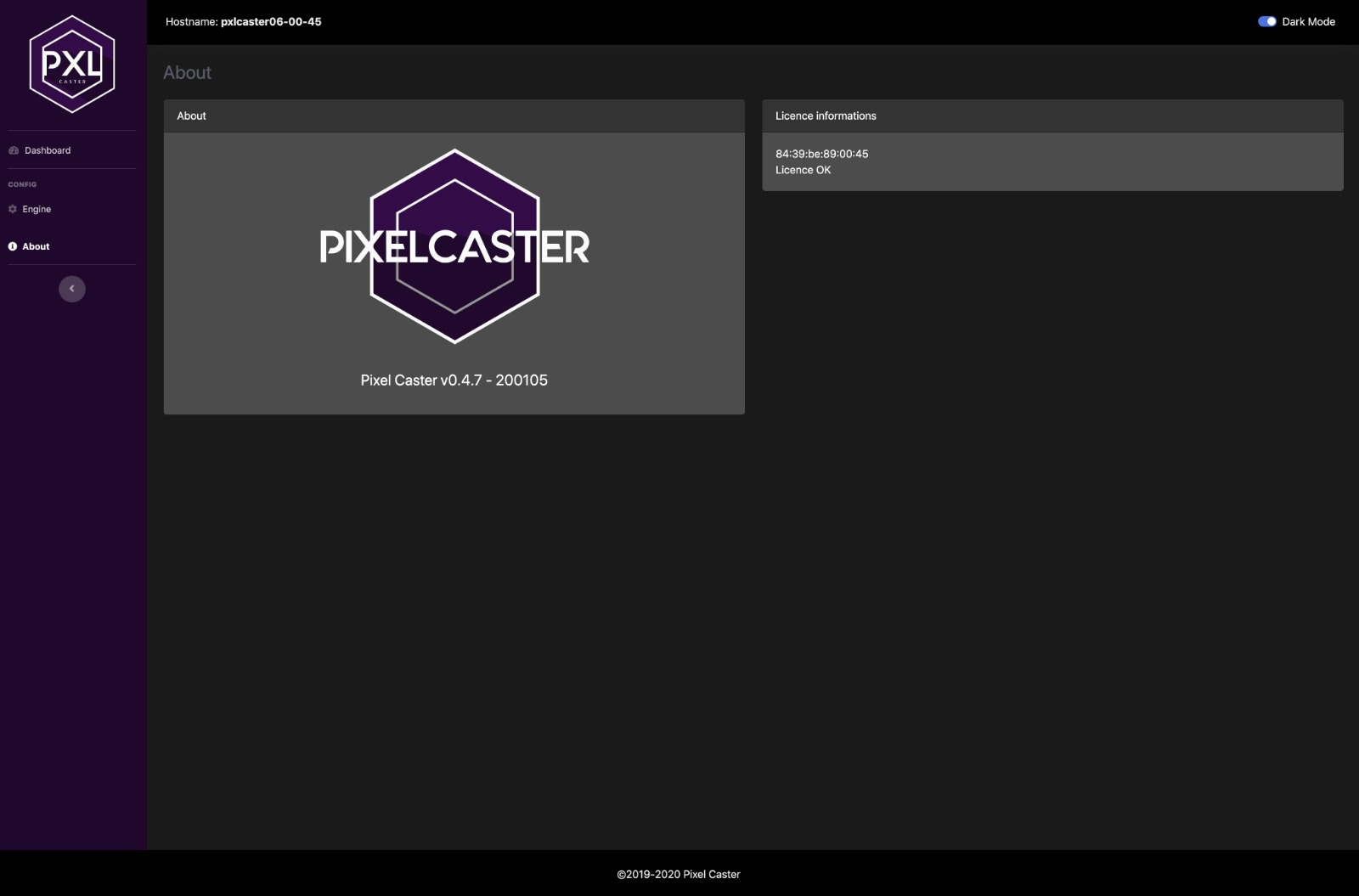Click the Engine gear icon

pos(13,209)
